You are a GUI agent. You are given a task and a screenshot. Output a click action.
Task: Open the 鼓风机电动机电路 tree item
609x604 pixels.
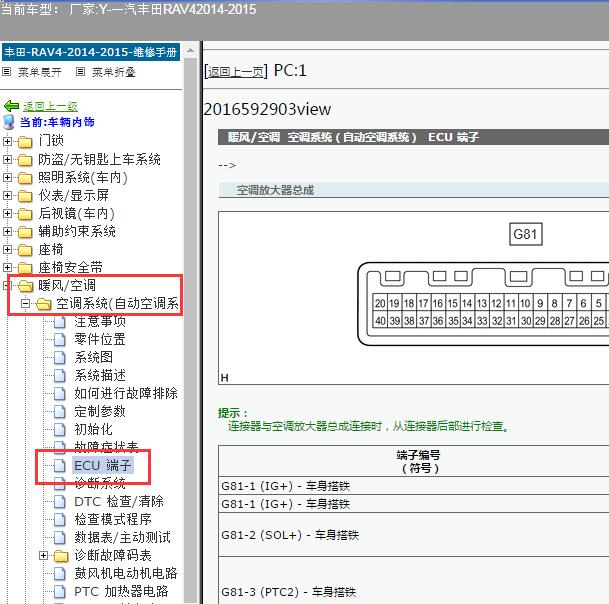click(x=126, y=573)
